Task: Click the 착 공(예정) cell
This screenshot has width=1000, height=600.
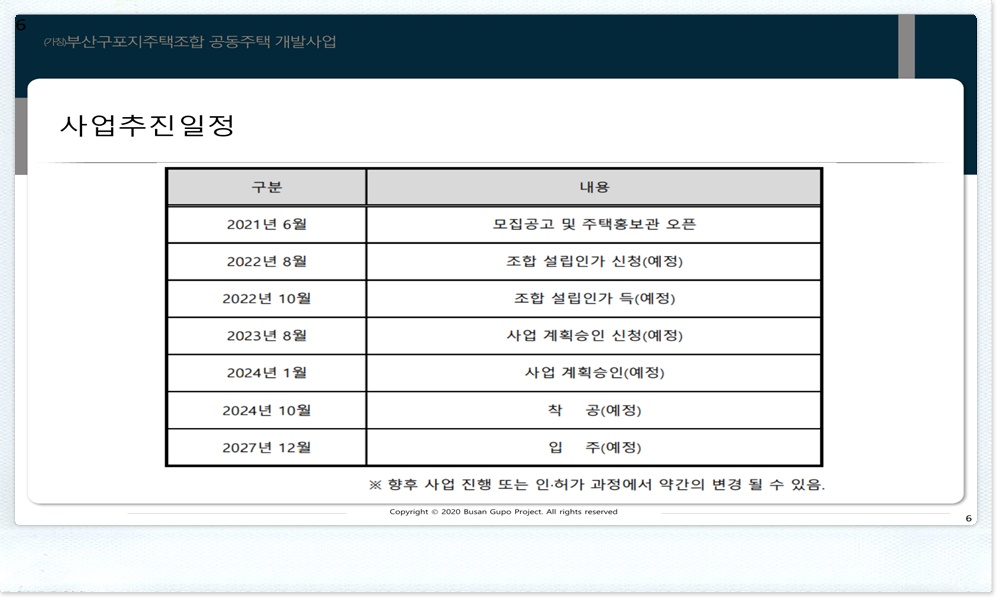Action: tap(594, 410)
